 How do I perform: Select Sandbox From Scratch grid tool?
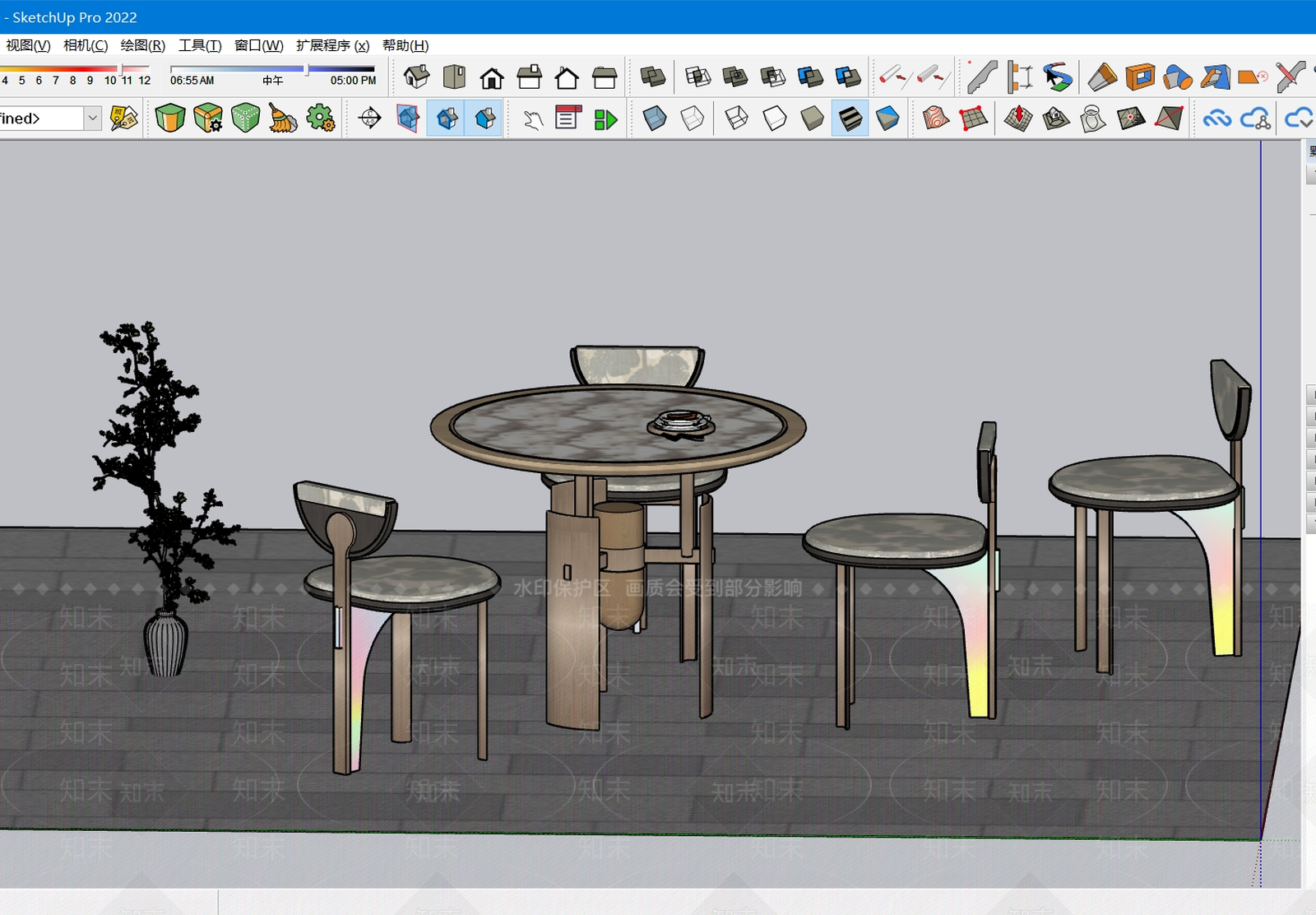(x=973, y=118)
